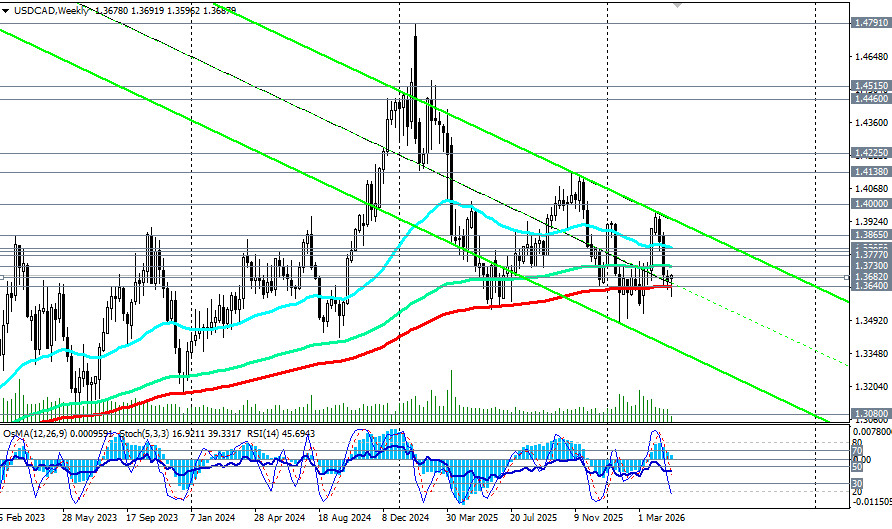Click the USDCAD,Weekly chart title
The width and height of the screenshot is (892, 529).
(51, 10)
